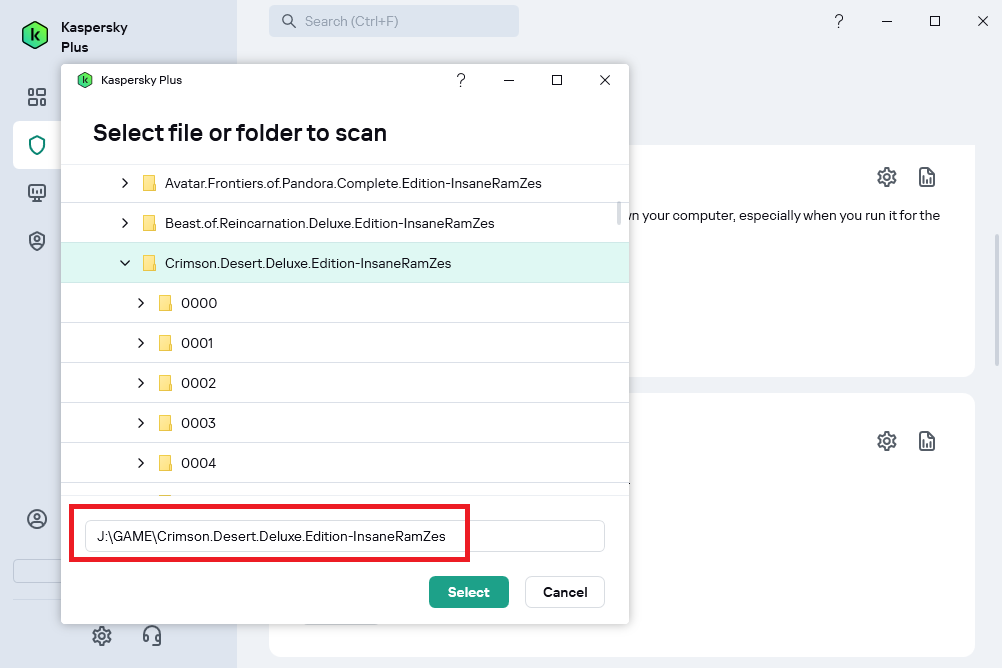Open the Privacy sidebar icon
Image resolution: width=1002 pixels, height=668 pixels.
click(37, 241)
